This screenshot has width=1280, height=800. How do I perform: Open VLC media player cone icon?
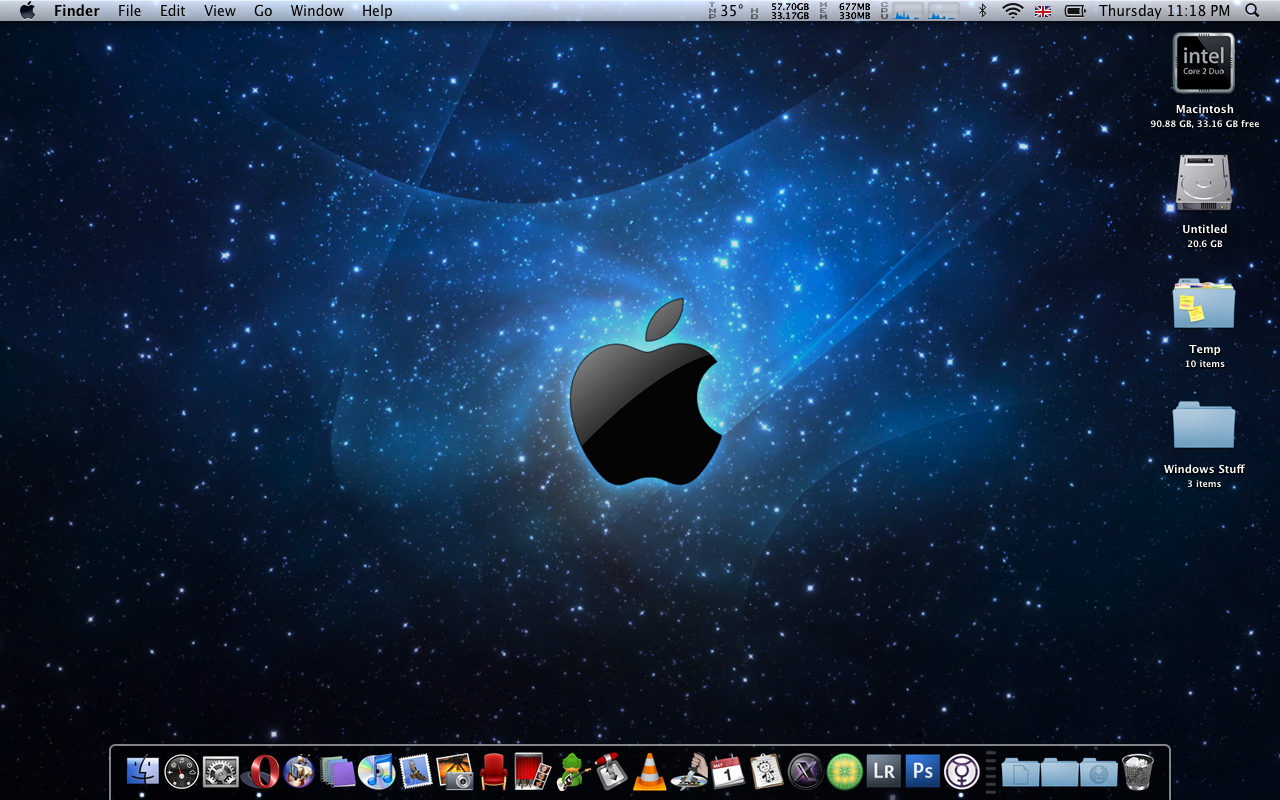pyautogui.click(x=650, y=771)
